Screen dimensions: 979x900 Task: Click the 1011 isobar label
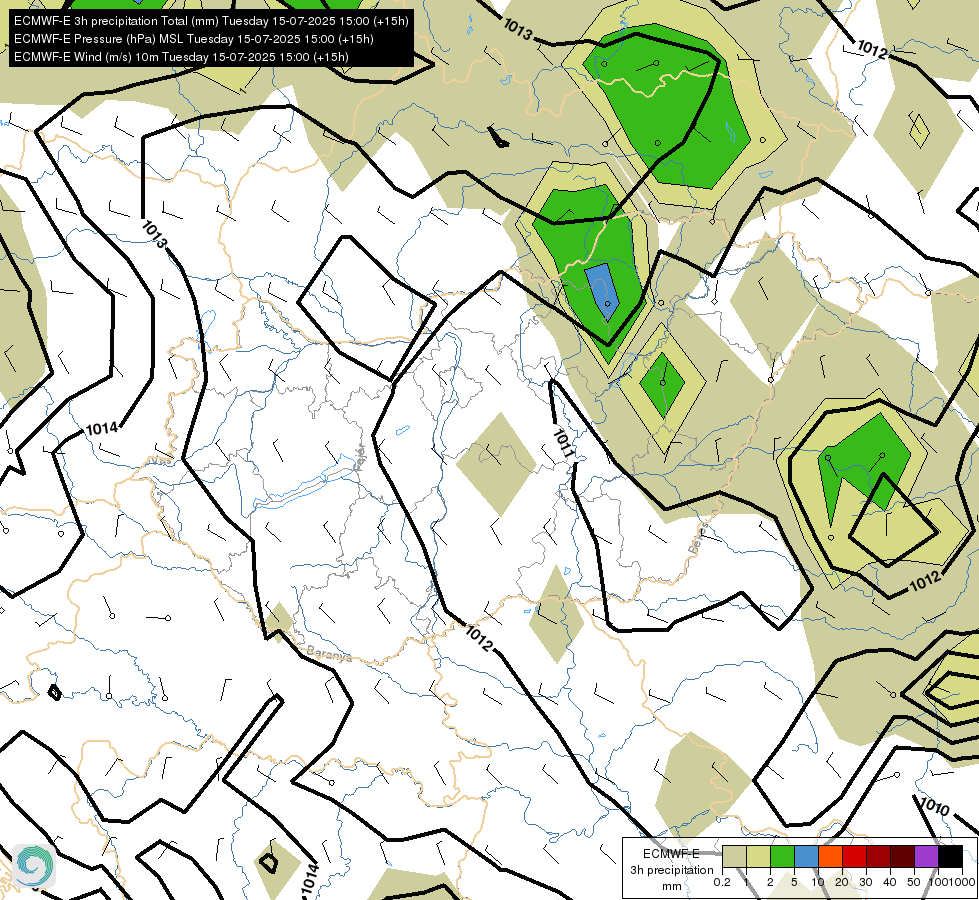pos(563,443)
